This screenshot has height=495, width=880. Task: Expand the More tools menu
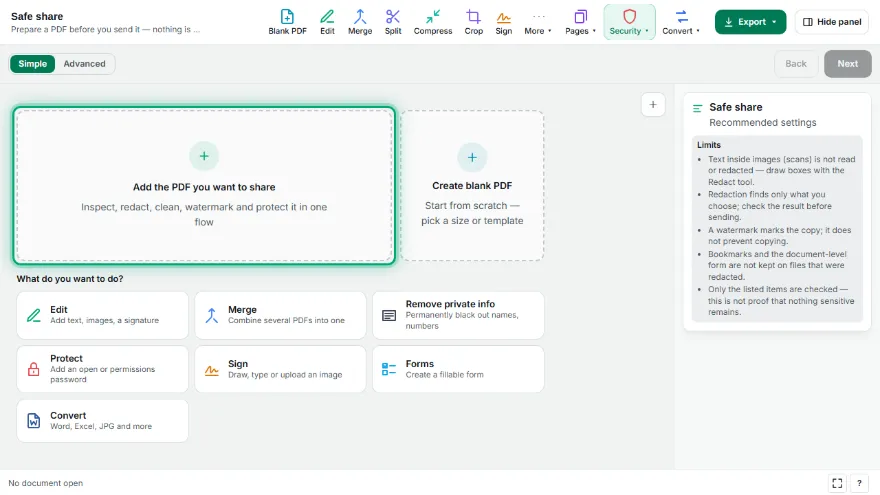tap(538, 22)
